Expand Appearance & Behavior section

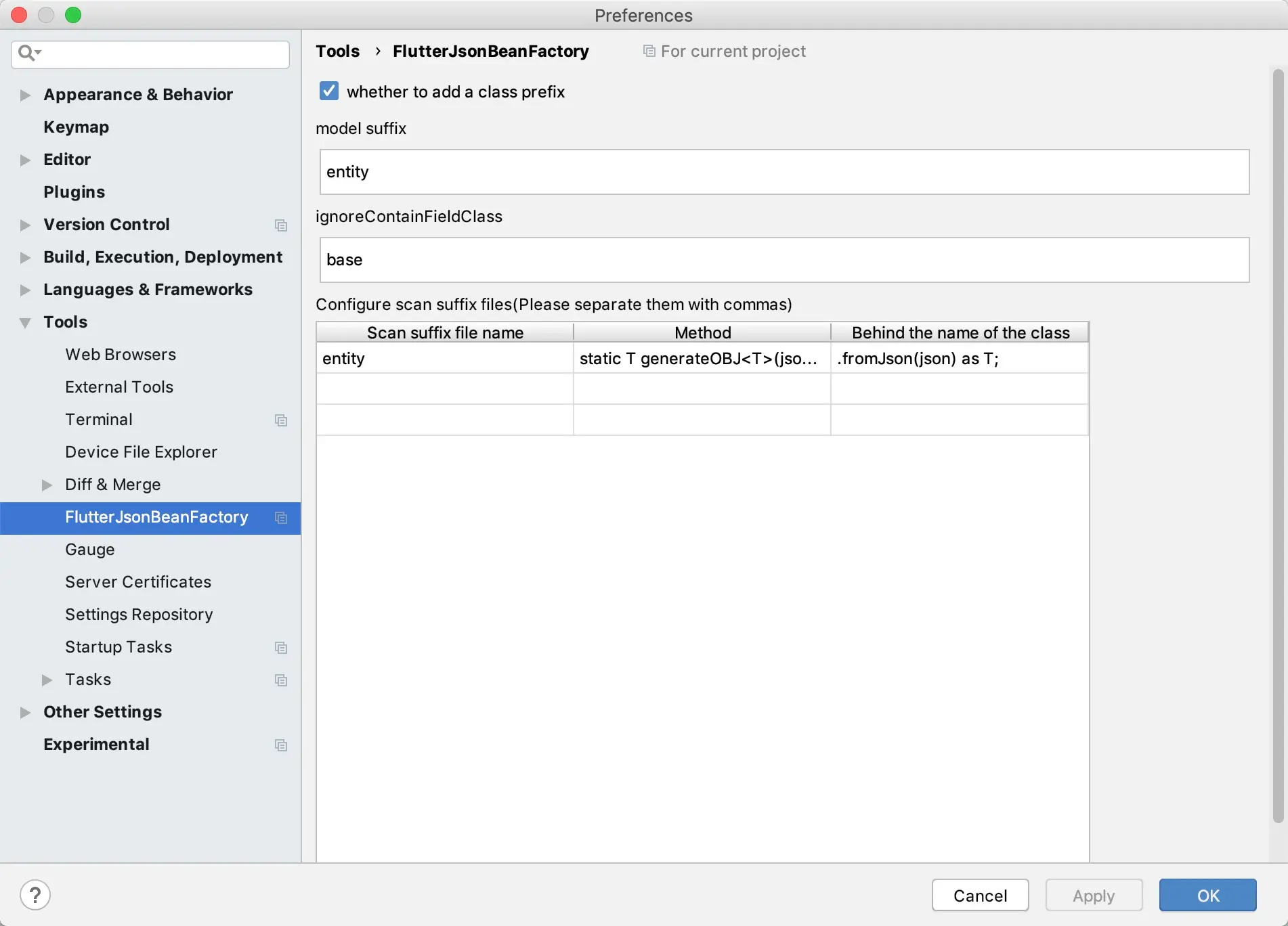pos(25,95)
